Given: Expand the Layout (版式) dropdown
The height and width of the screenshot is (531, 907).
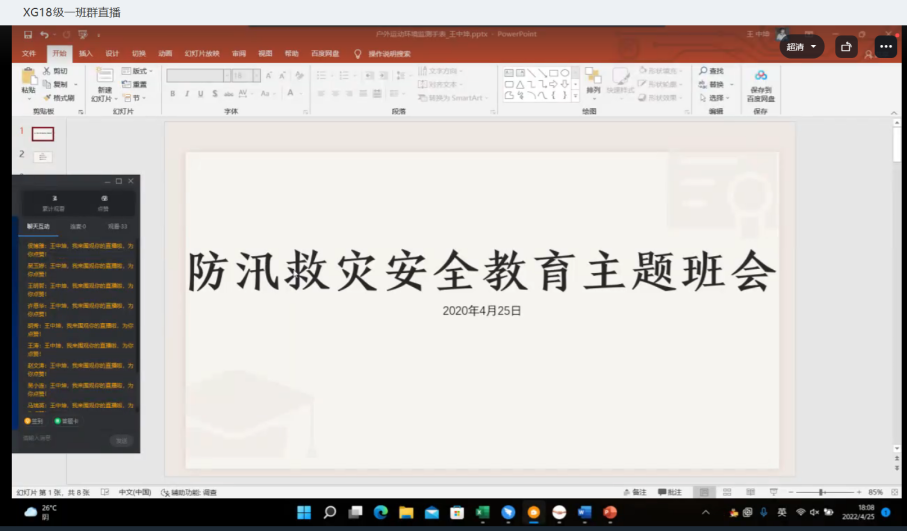Looking at the screenshot, I should click(135, 71).
